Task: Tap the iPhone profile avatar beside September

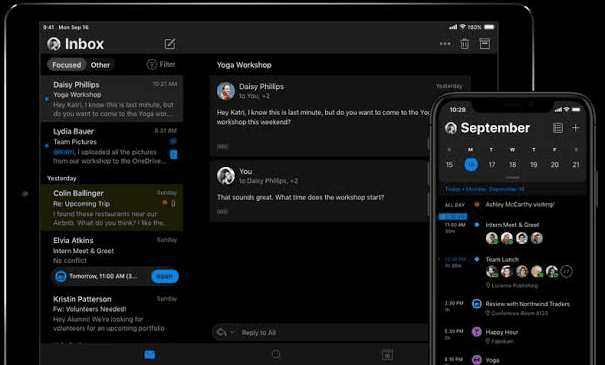Action: 451,128
